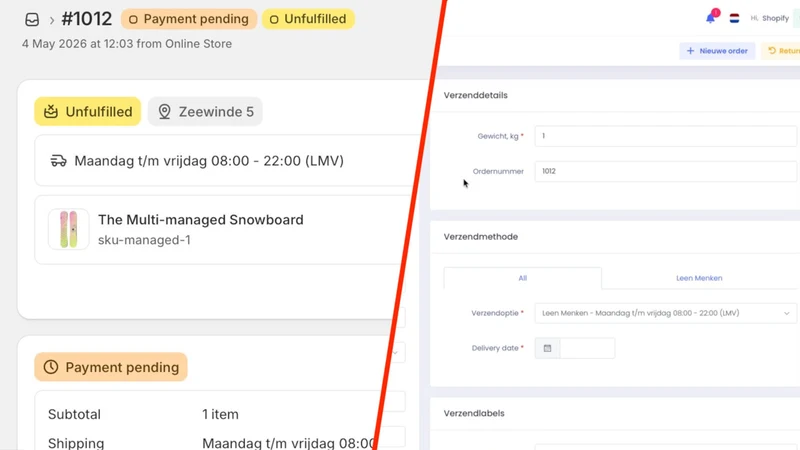Click order number #1012 heading
Viewport: 800px width, 450px height.
pos(86,19)
